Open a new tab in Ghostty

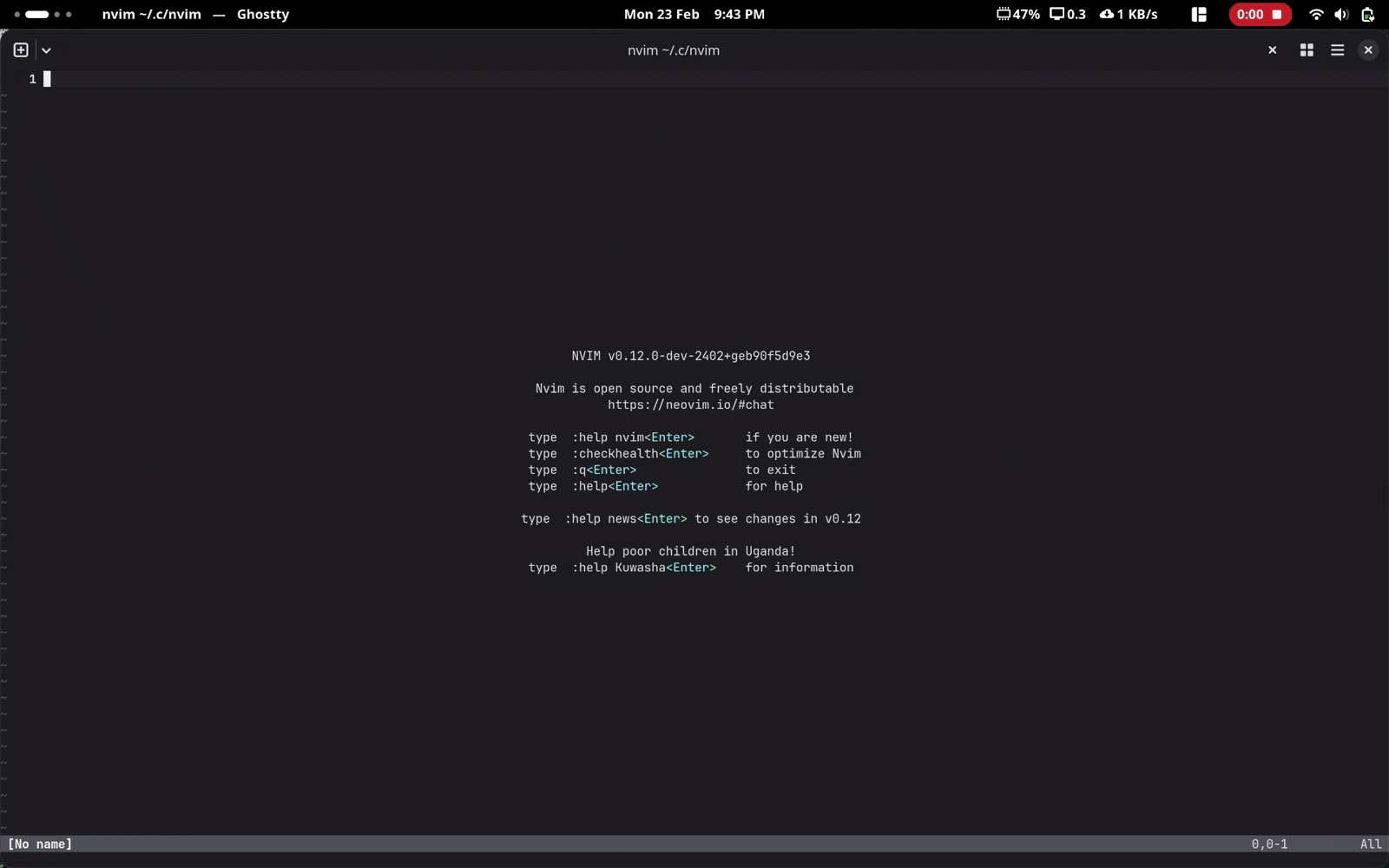21,50
